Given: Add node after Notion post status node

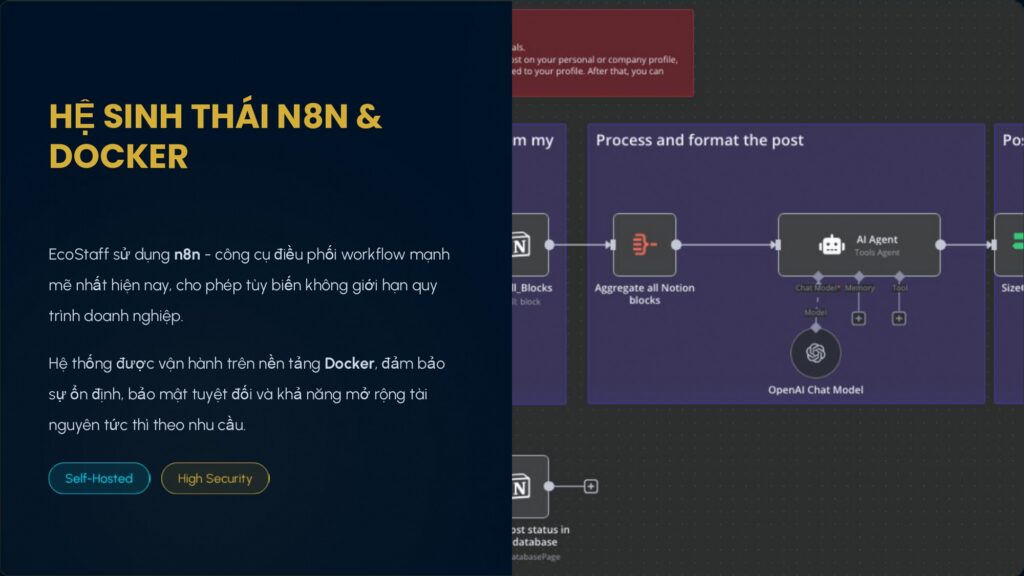Looking at the screenshot, I should tap(591, 486).
